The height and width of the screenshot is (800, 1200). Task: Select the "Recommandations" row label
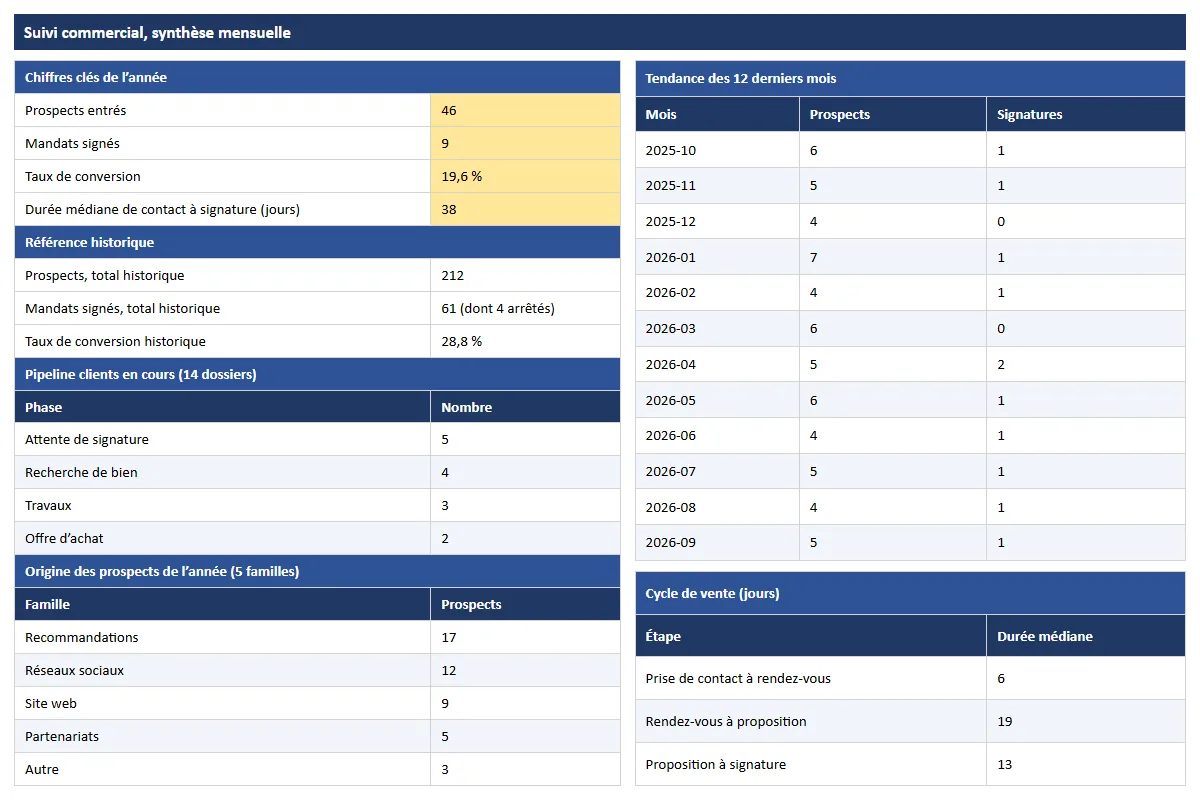[82, 637]
